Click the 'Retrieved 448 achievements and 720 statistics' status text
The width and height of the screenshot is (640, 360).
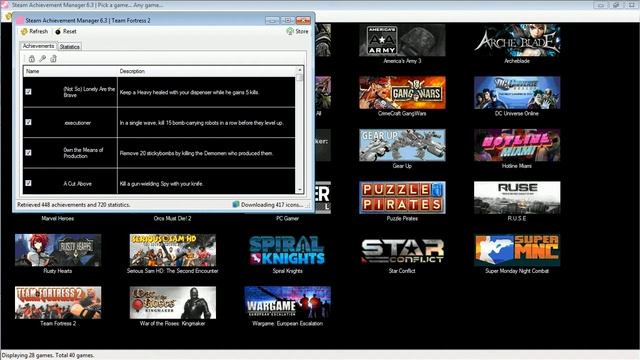pos(73,205)
